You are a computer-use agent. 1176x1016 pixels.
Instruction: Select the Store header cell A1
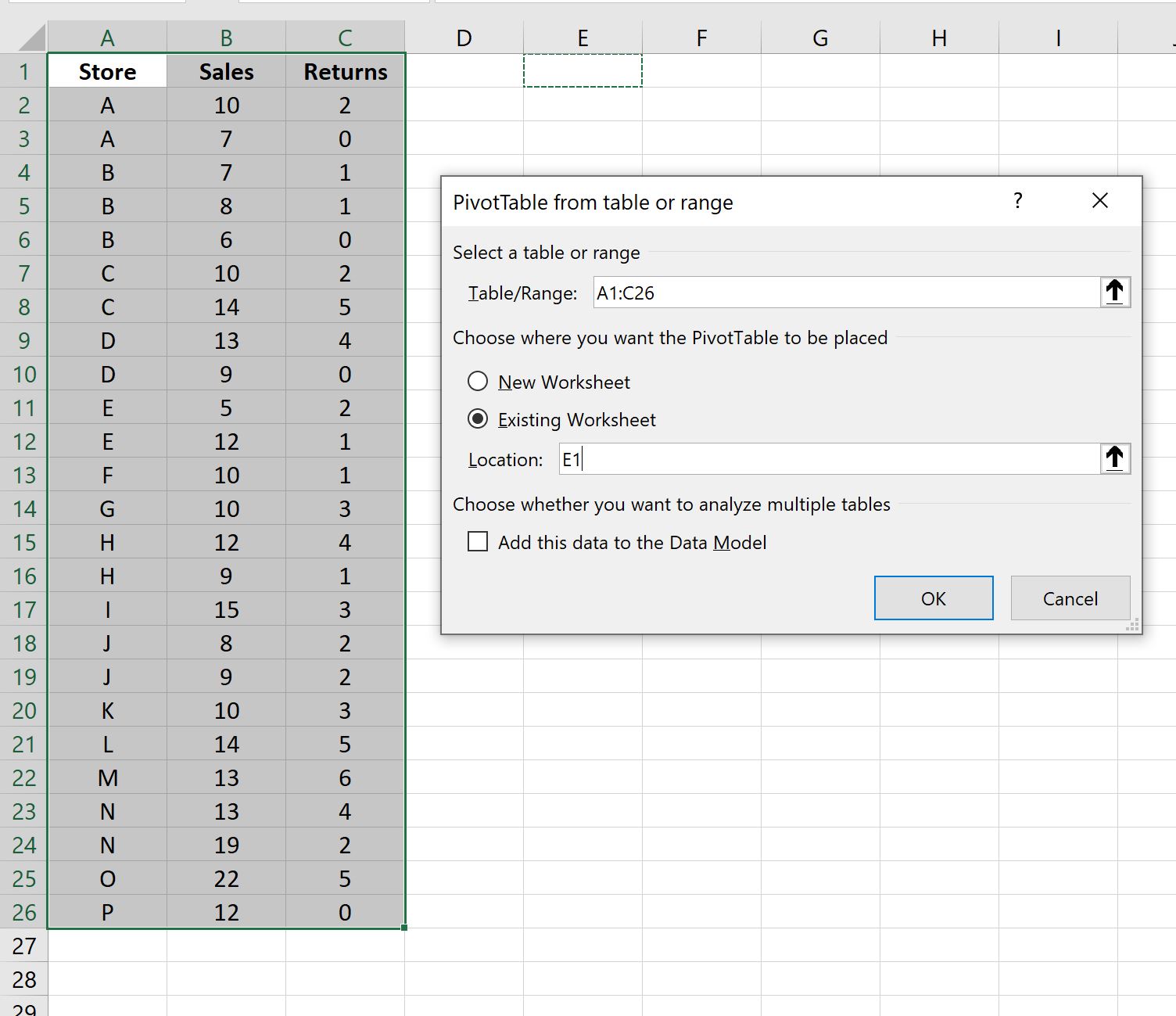107,71
